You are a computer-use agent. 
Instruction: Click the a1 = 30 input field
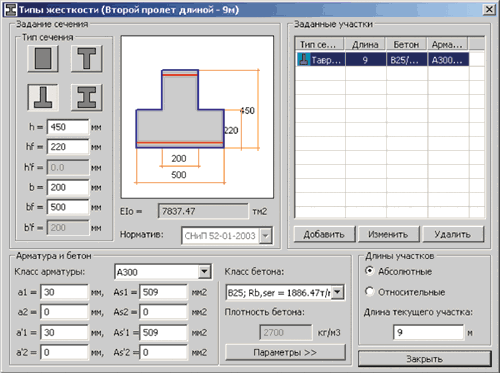pos(64,292)
